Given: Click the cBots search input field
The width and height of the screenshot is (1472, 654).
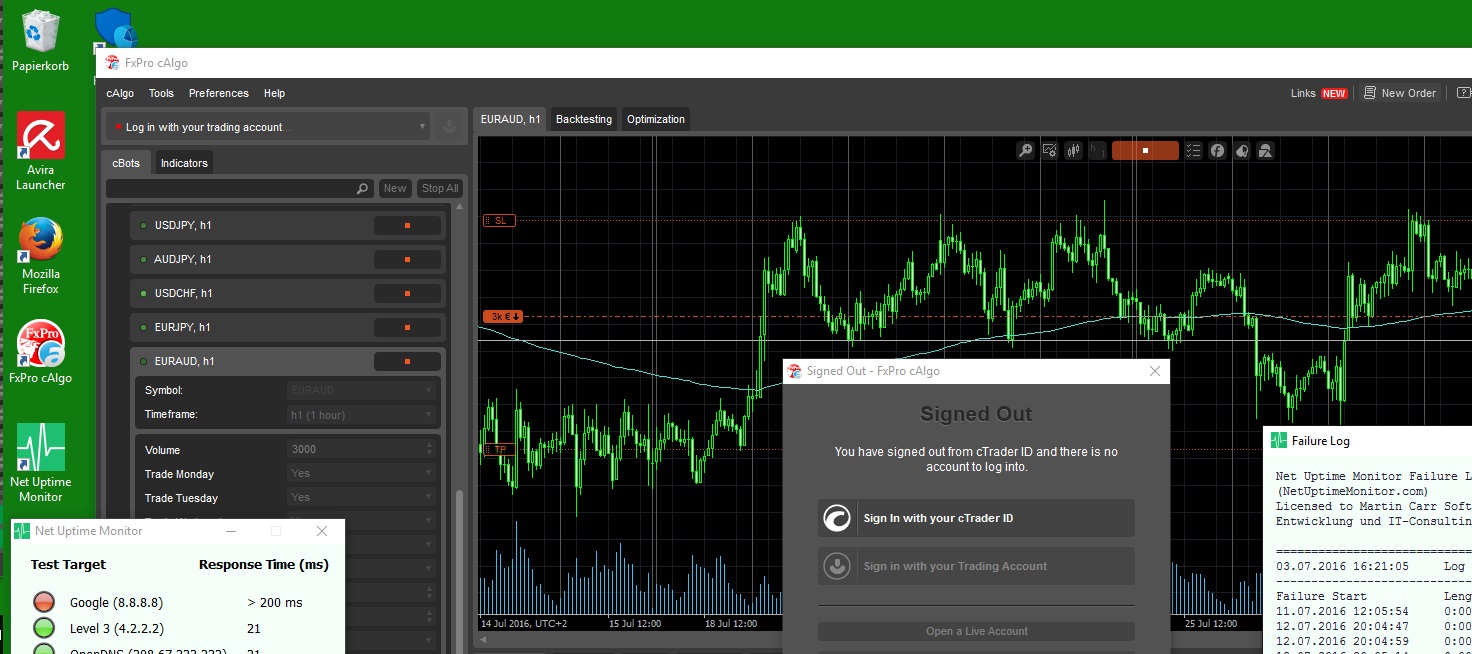Looking at the screenshot, I should [231, 188].
